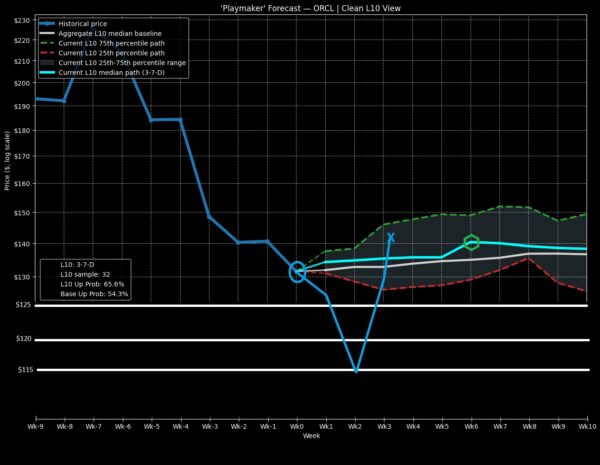Click the '$120' price level label

[24, 339]
